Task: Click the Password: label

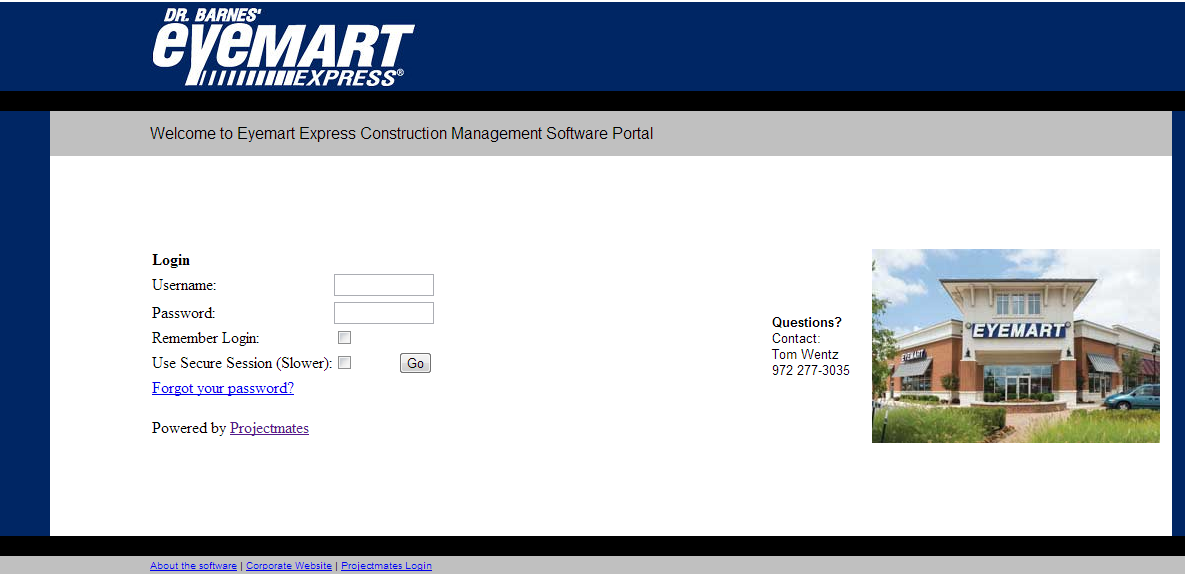Action: (184, 313)
